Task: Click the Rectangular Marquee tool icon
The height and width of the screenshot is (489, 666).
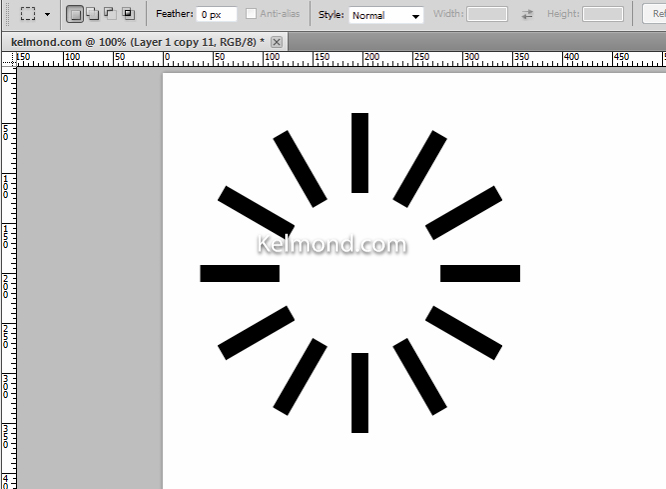Action: [28, 14]
